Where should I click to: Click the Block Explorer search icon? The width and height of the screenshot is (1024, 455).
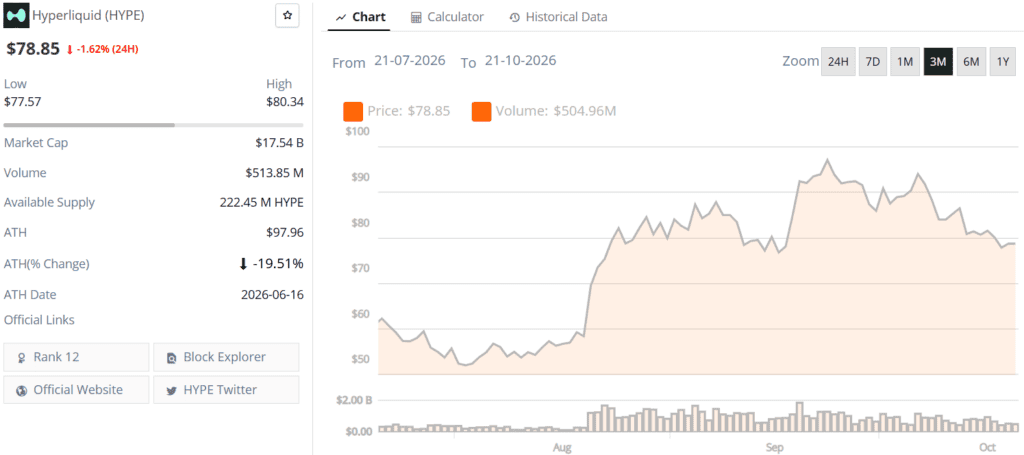pyautogui.click(x=172, y=358)
